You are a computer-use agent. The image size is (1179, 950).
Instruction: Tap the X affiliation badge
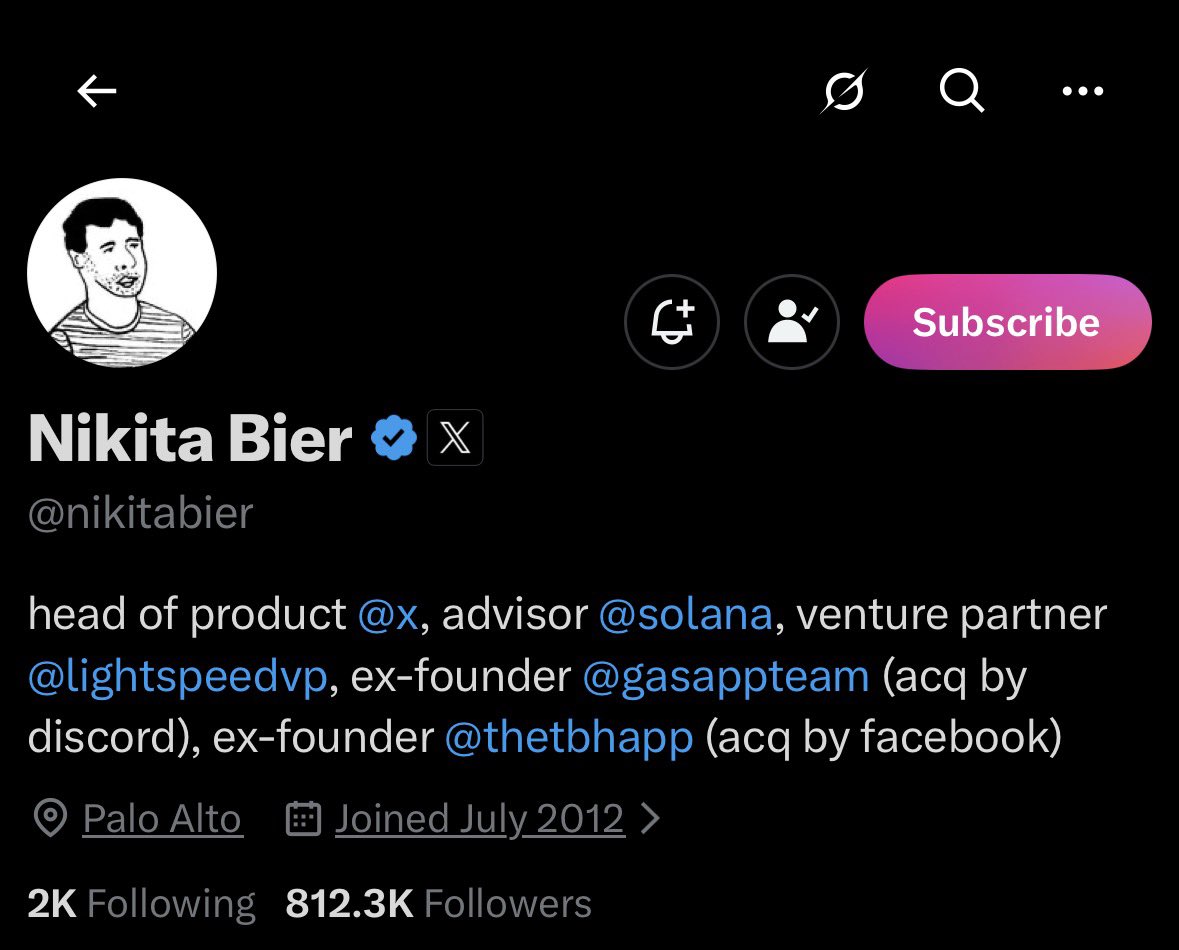455,438
